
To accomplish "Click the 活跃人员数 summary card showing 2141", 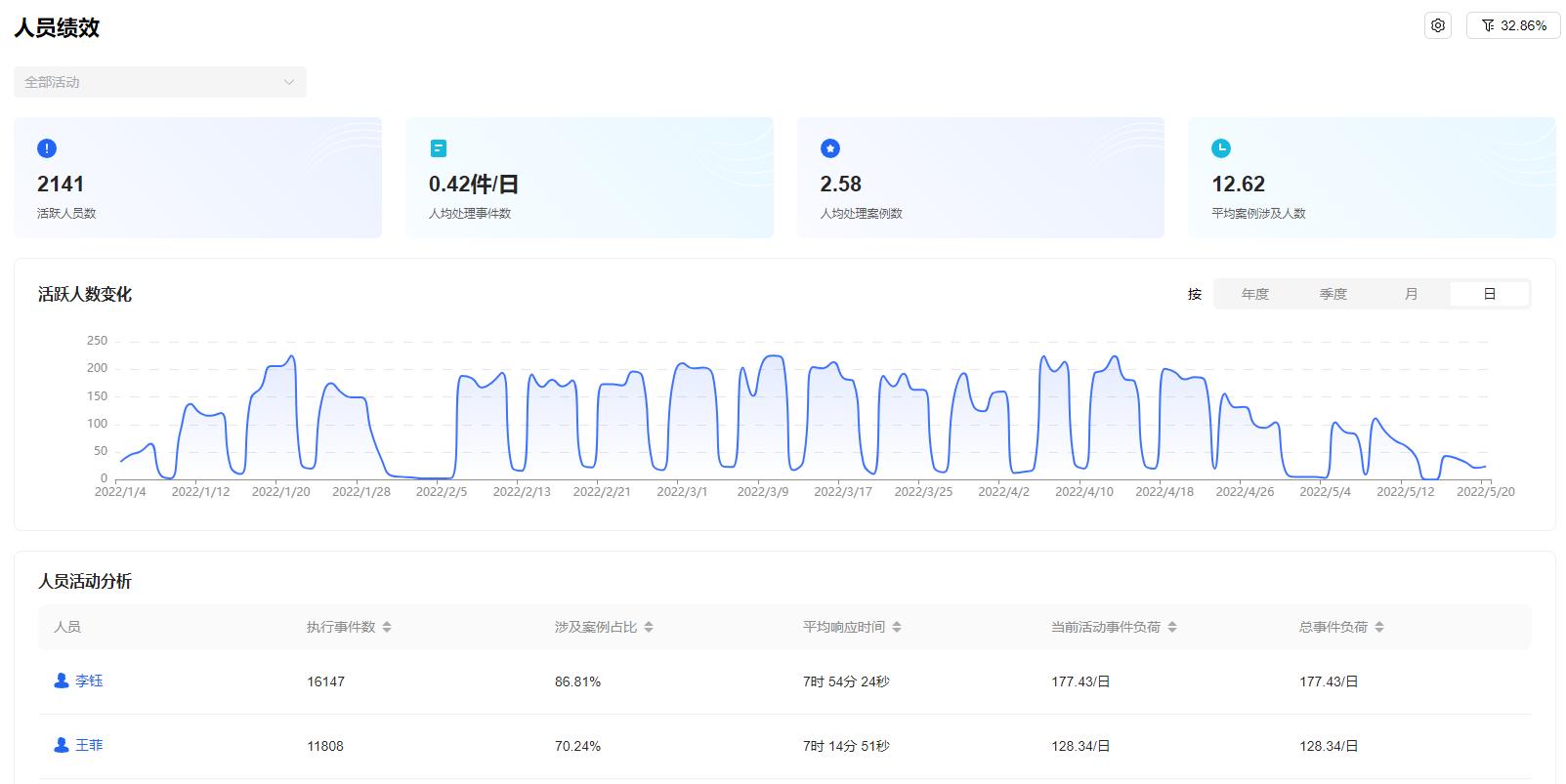I will 197,178.
